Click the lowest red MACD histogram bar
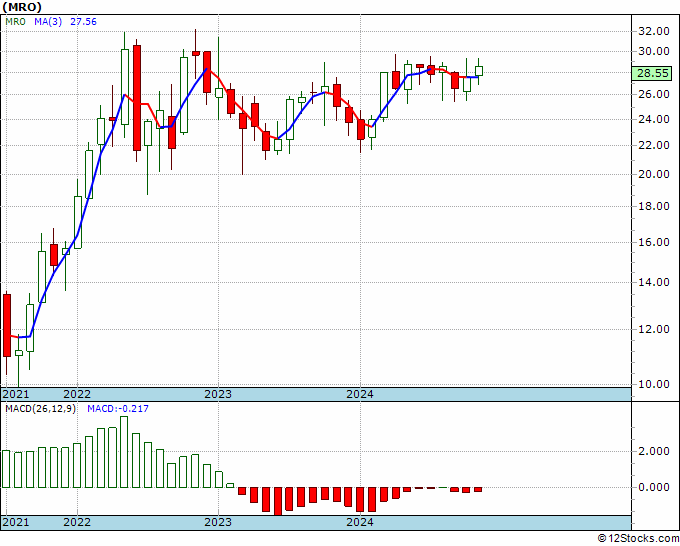This screenshot has height=546, width=680. 278,502
